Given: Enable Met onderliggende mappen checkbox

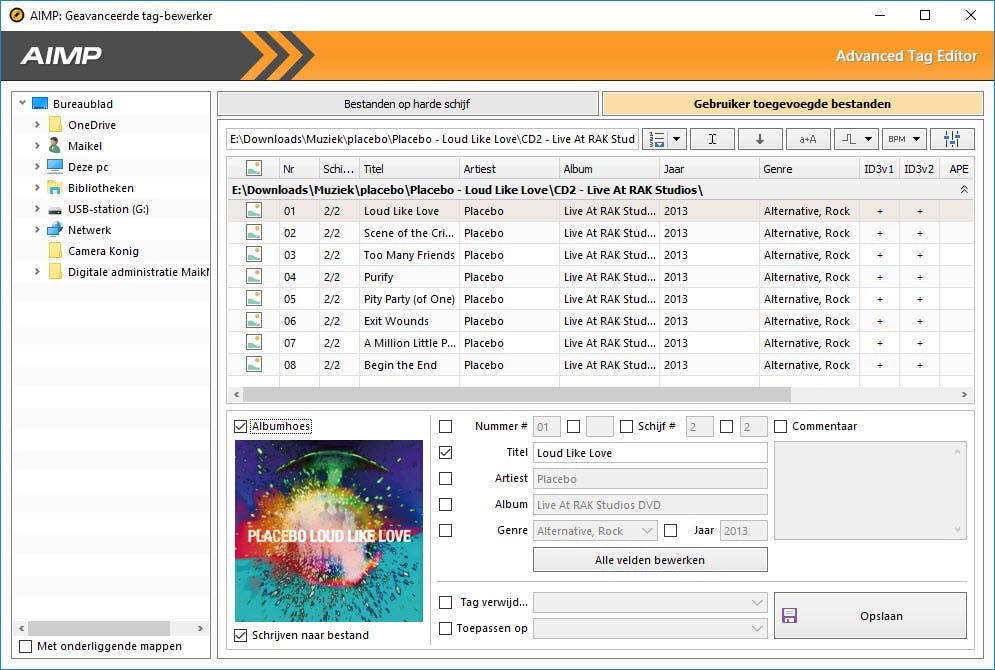Looking at the screenshot, I should [25, 647].
